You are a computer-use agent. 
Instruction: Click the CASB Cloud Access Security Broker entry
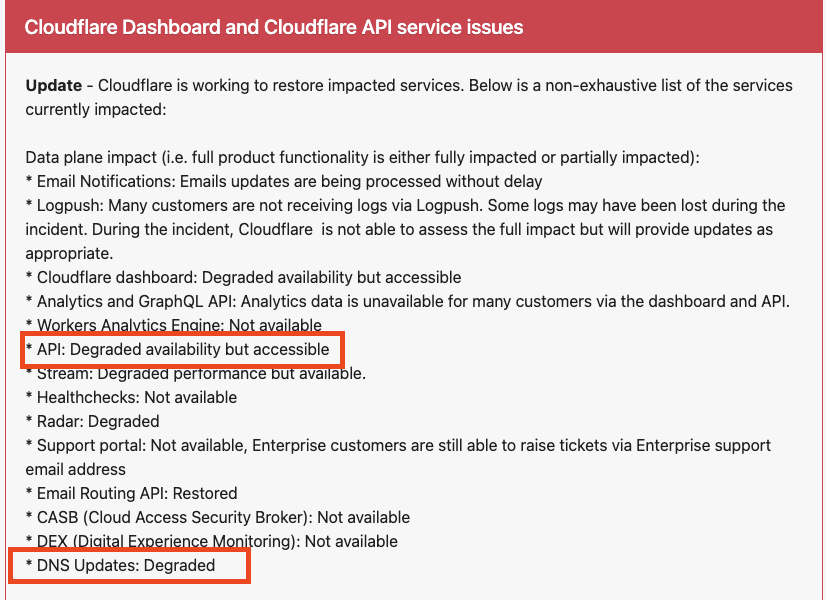click(x=218, y=517)
